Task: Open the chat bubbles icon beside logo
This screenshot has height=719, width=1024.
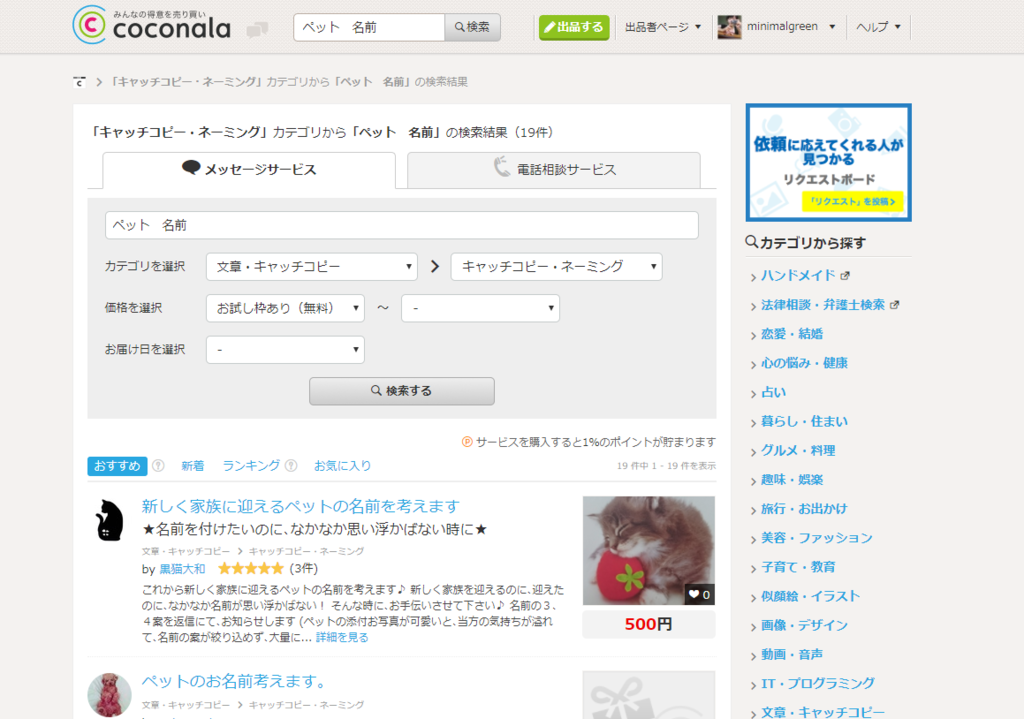Action: (257, 29)
